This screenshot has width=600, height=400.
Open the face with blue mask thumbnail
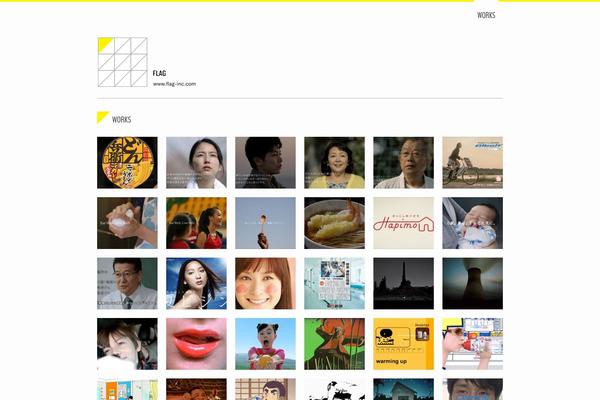click(473, 389)
